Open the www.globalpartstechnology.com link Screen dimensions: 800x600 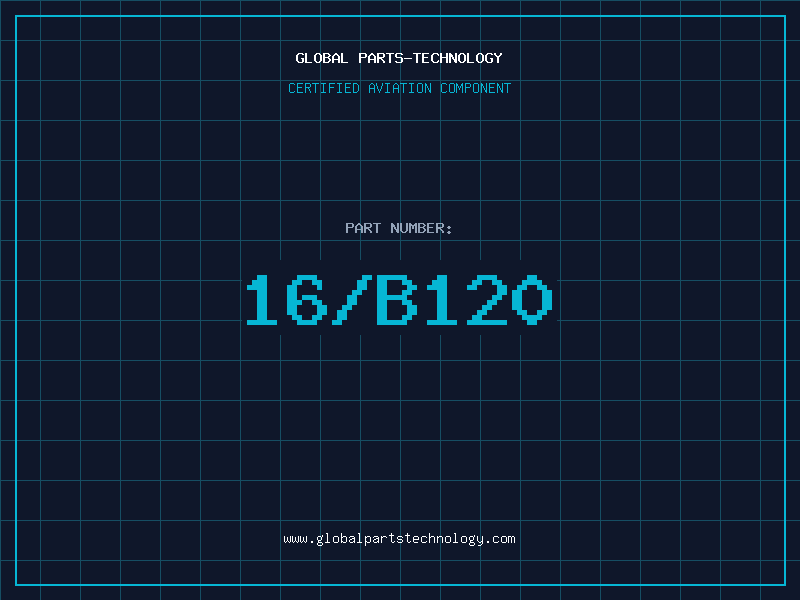pos(399,539)
